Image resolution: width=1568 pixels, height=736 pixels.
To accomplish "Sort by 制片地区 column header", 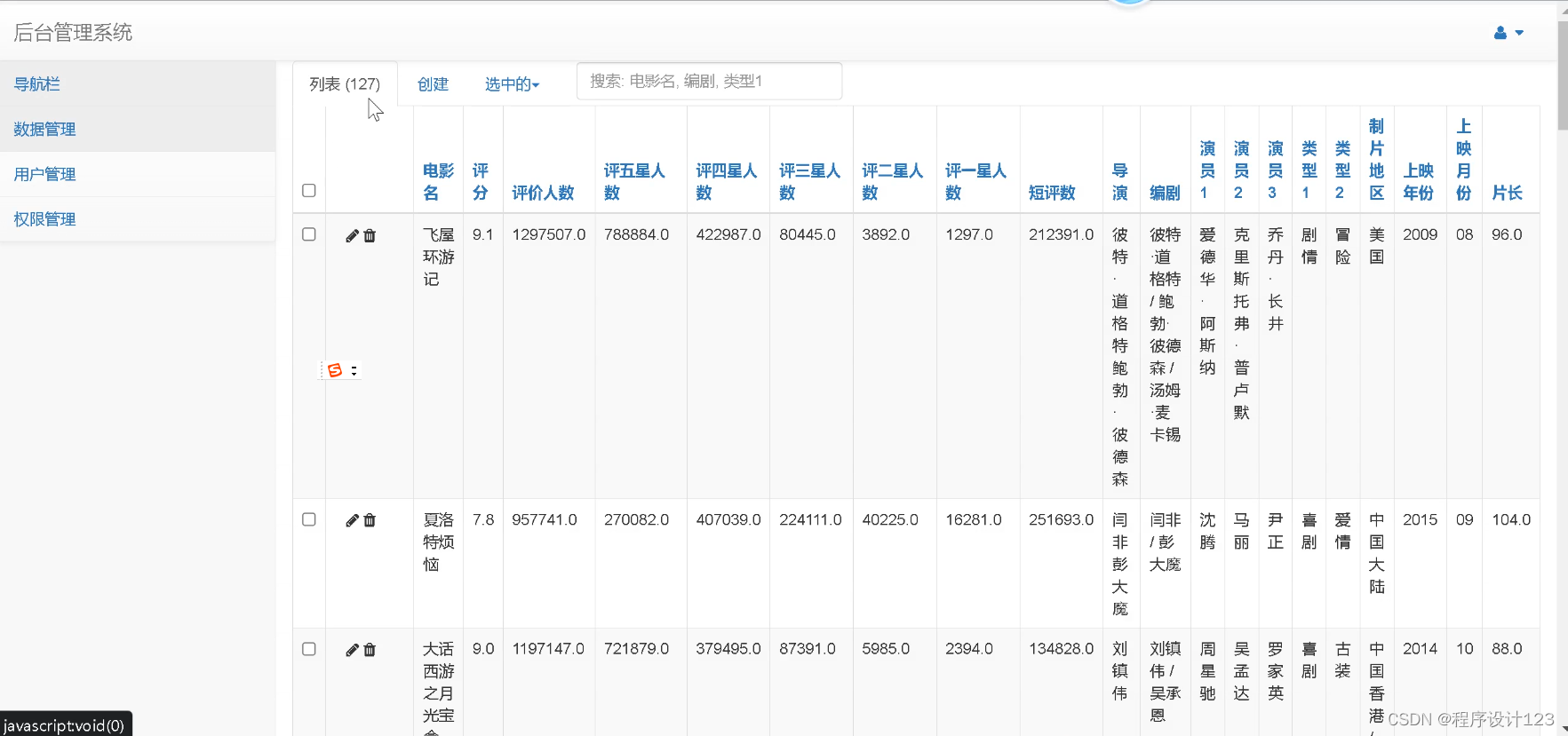I will [1376, 160].
